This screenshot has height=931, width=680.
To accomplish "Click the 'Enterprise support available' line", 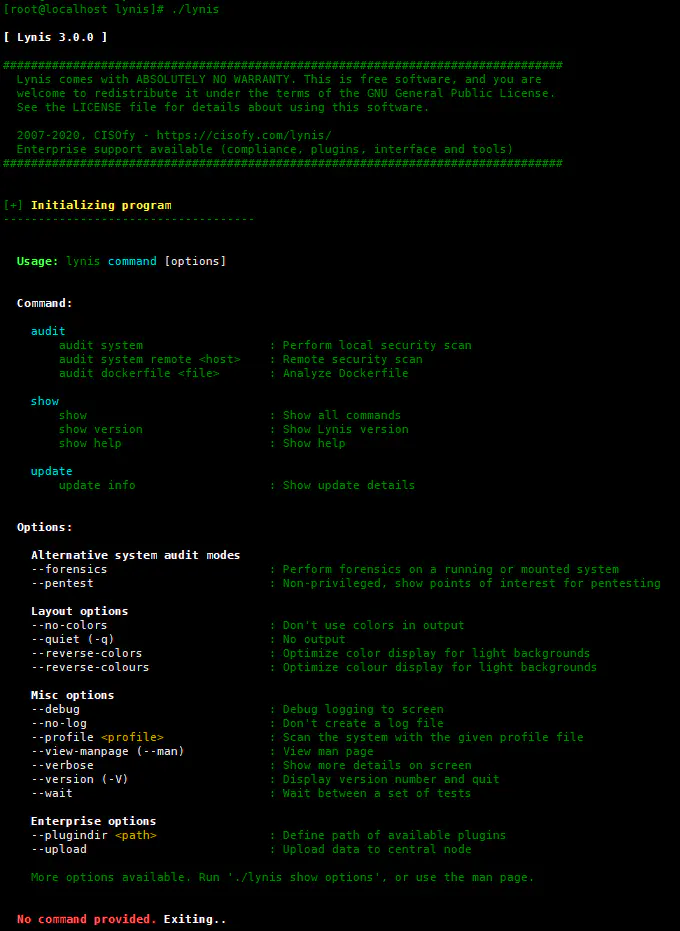I will 265,150.
